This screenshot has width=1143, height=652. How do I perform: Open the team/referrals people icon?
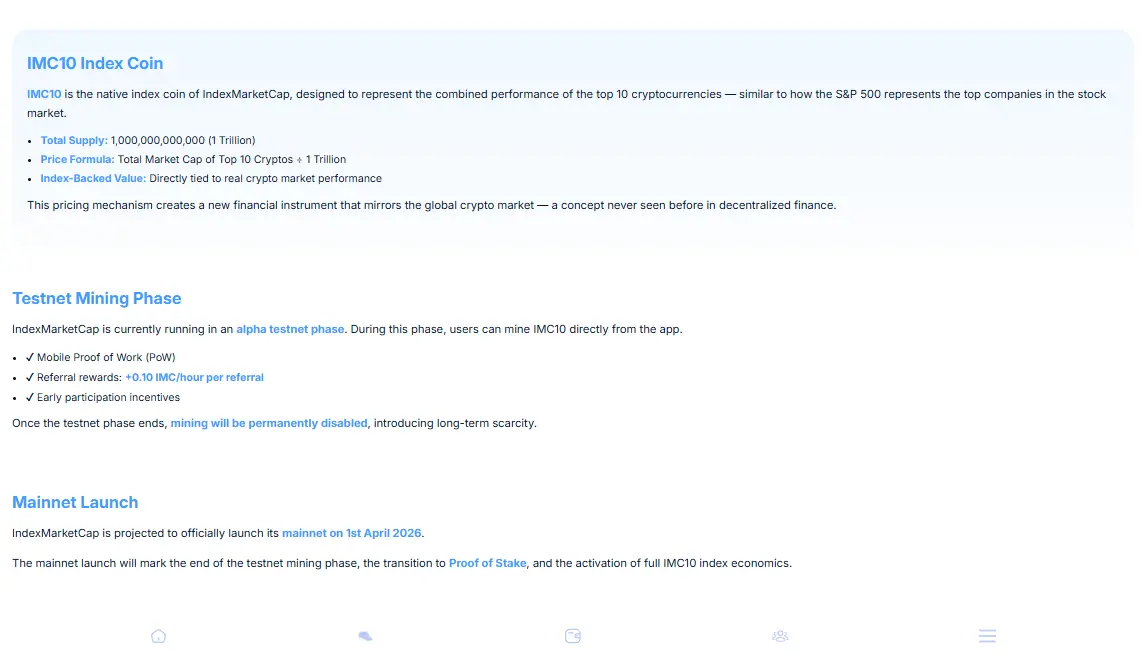click(x=780, y=636)
